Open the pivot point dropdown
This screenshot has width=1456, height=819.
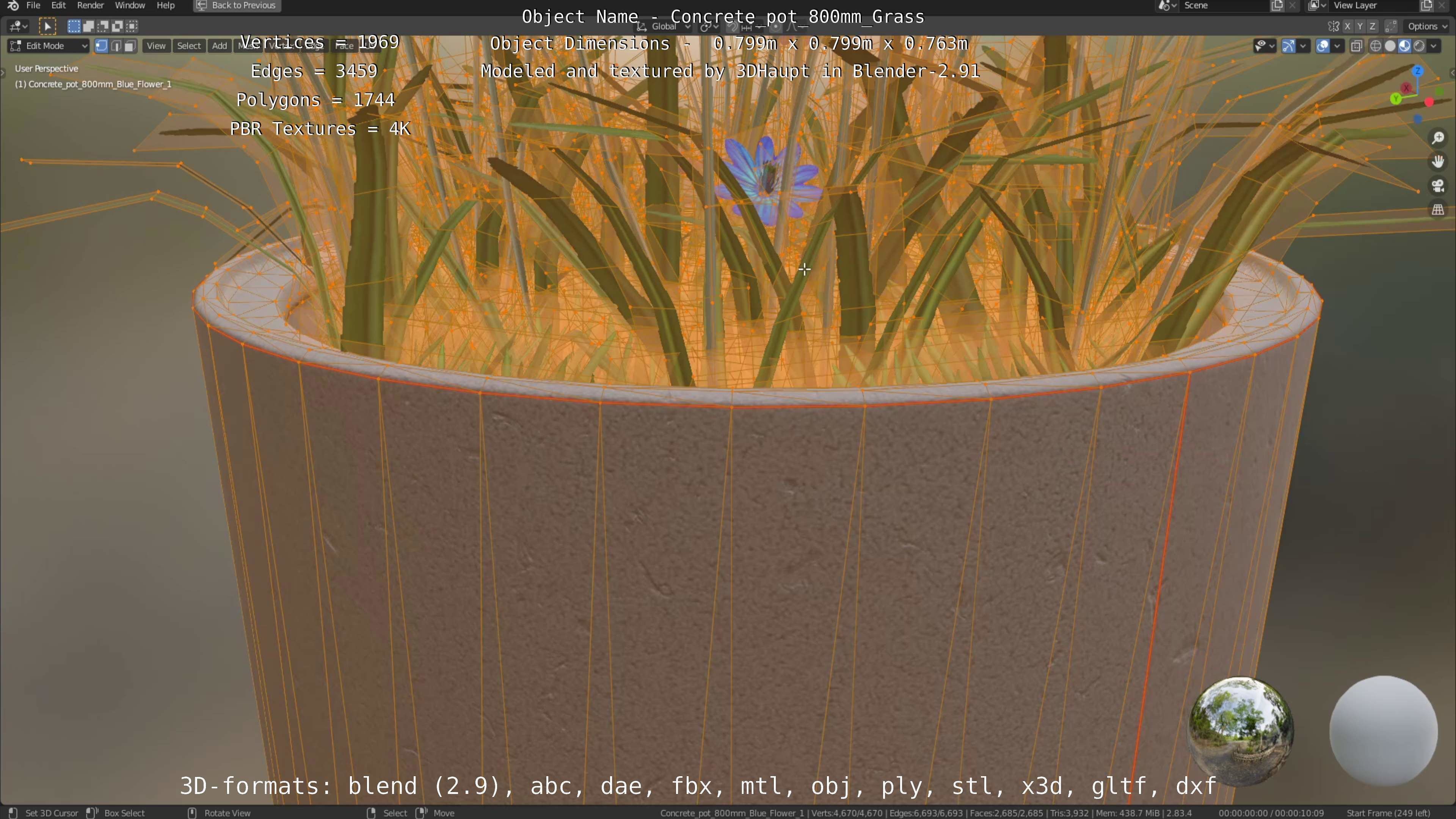[x=709, y=27]
